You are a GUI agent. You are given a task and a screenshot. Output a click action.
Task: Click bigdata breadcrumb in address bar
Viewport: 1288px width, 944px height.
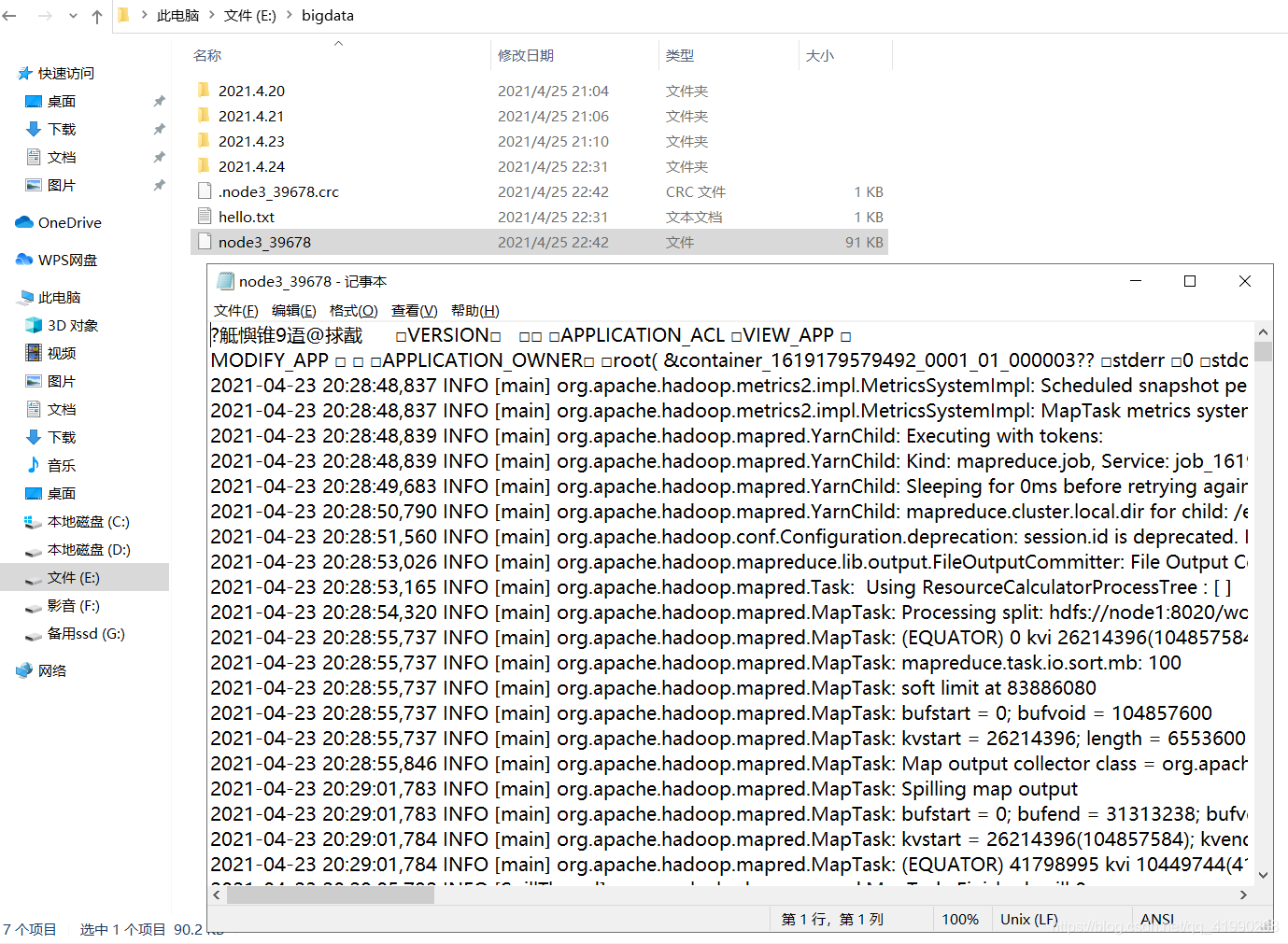click(328, 16)
